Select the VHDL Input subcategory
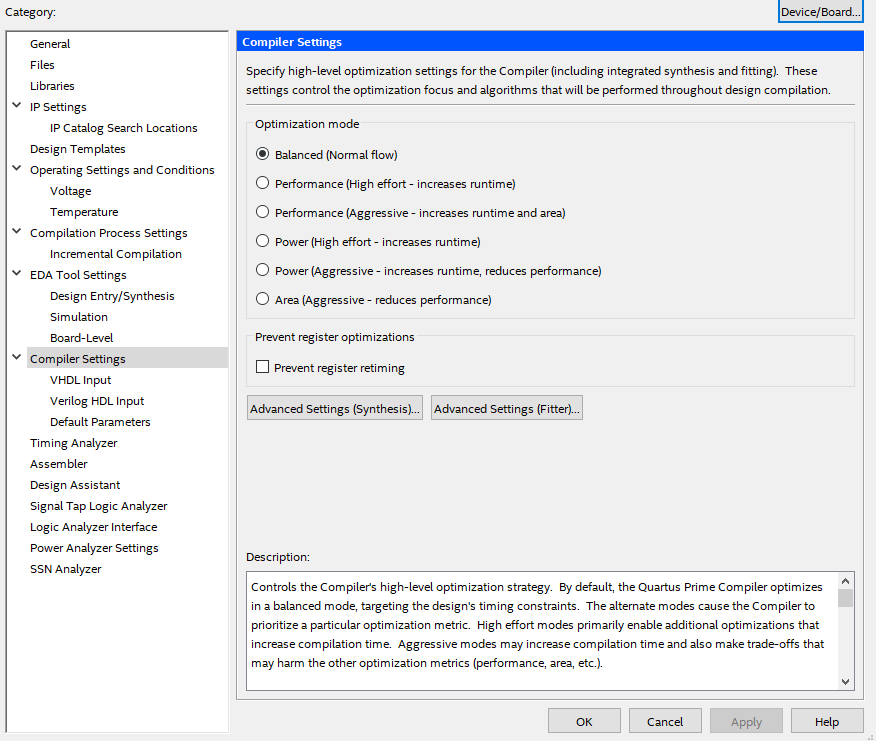This screenshot has height=741, width=876. click(x=80, y=380)
